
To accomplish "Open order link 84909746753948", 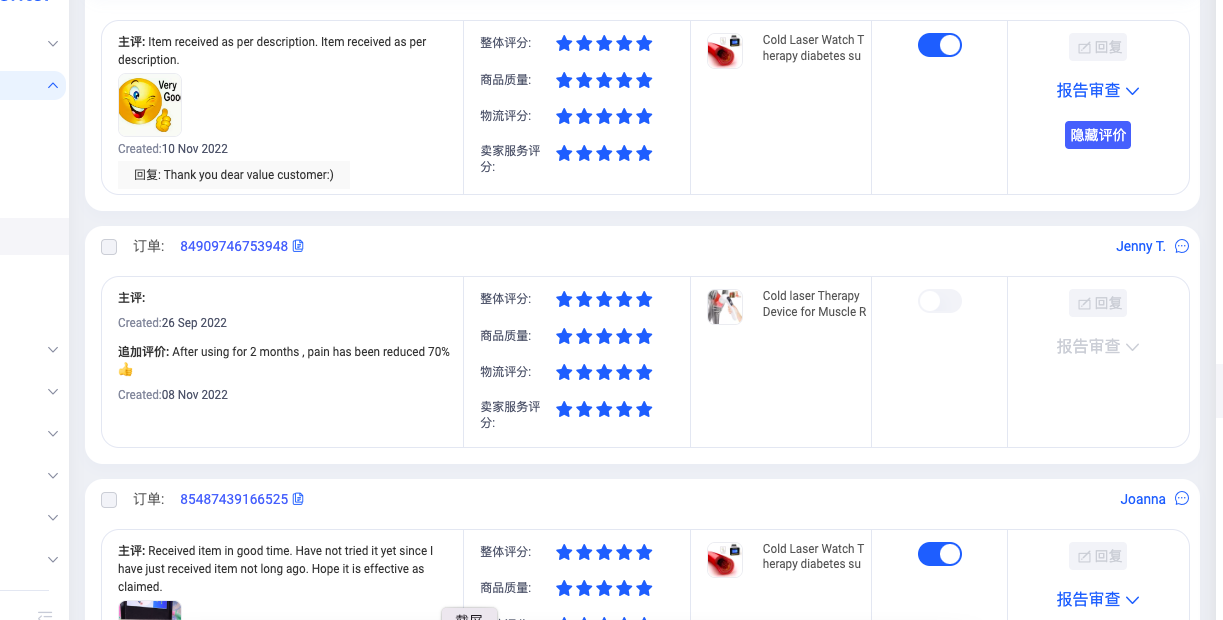I will click(x=234, y=246).
